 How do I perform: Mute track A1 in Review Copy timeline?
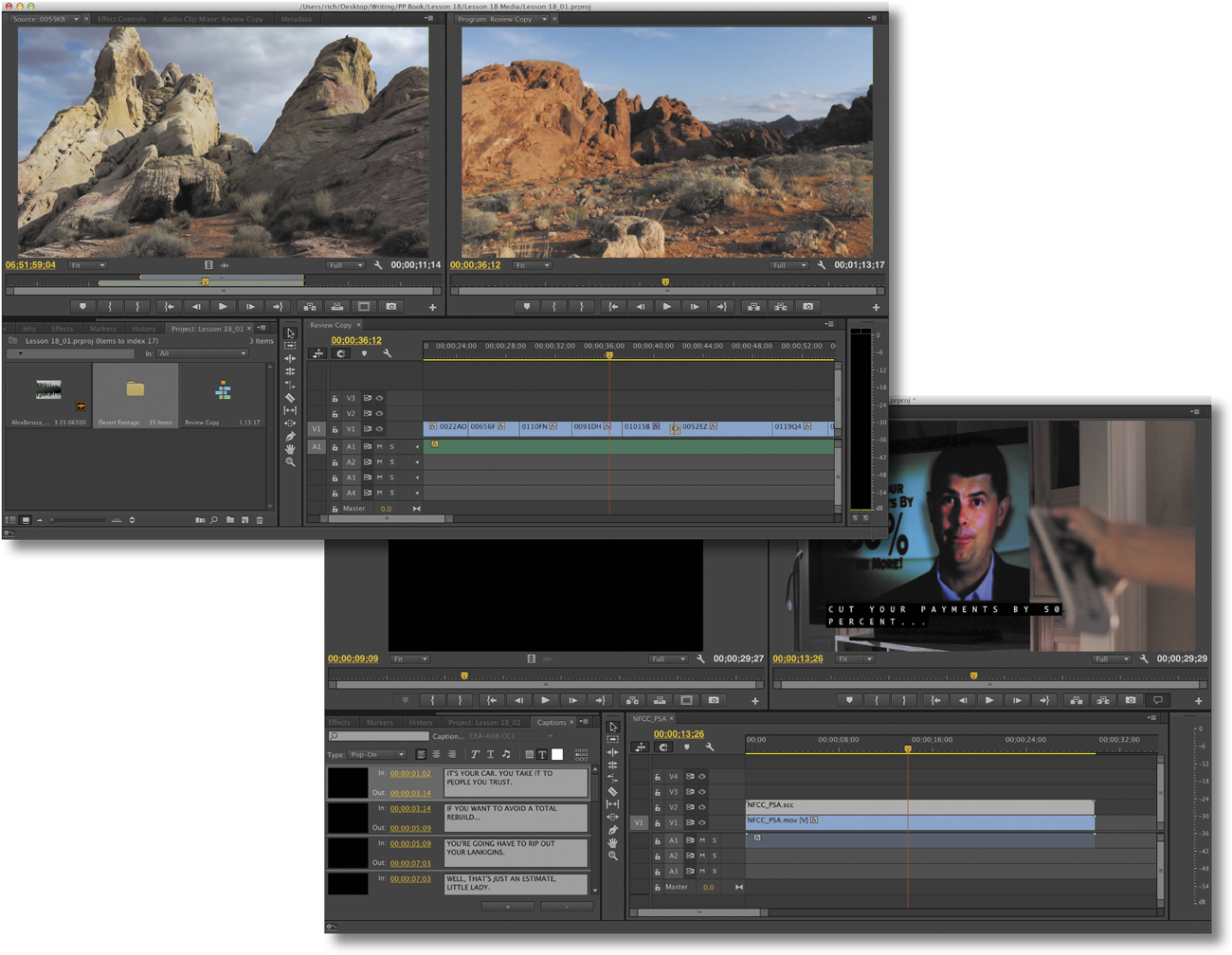pos(380,446)
